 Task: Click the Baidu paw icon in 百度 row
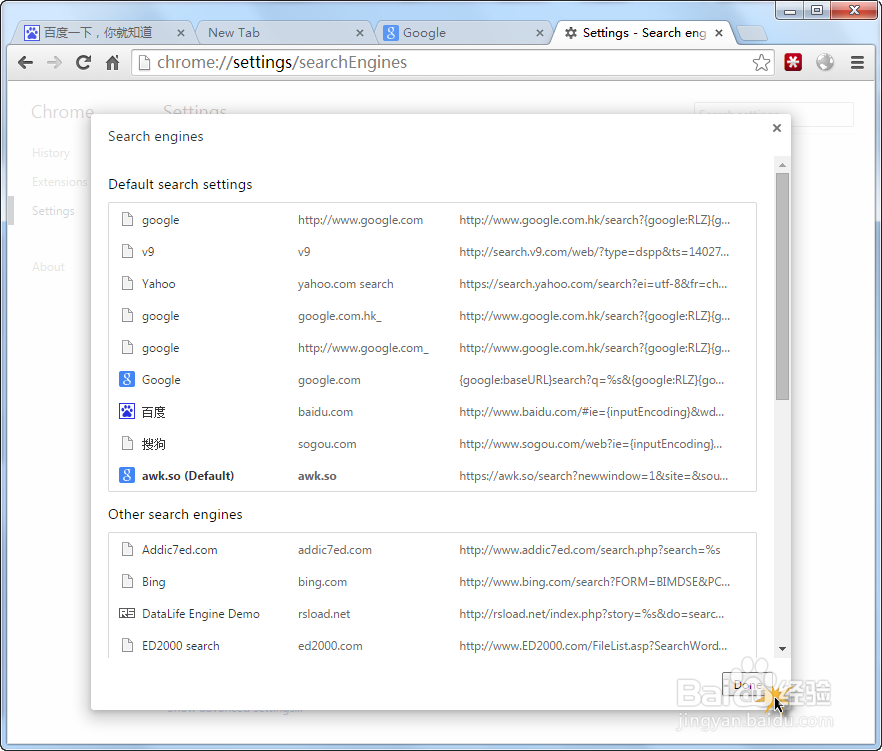(x=127, y=411)
